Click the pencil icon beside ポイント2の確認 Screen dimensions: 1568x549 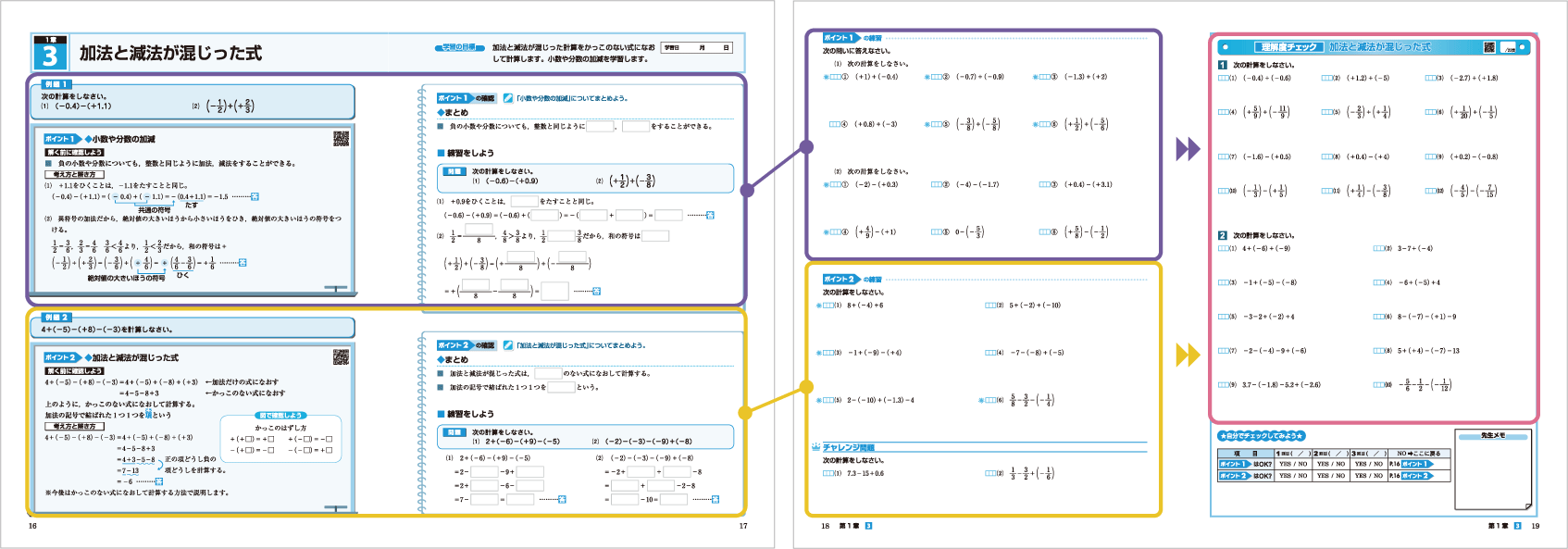[x=508, y=345]
